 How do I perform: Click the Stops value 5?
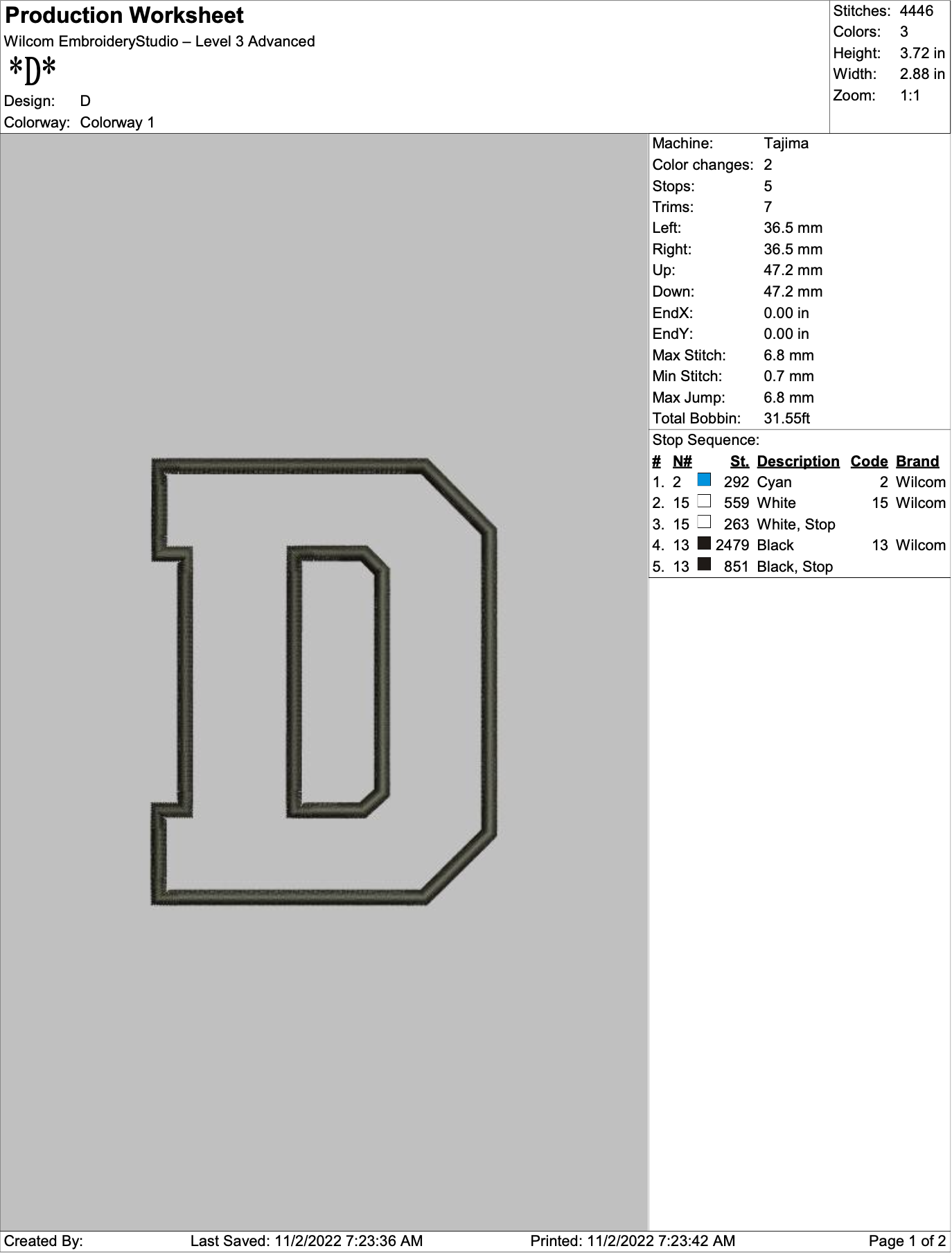tap(768, 186)
